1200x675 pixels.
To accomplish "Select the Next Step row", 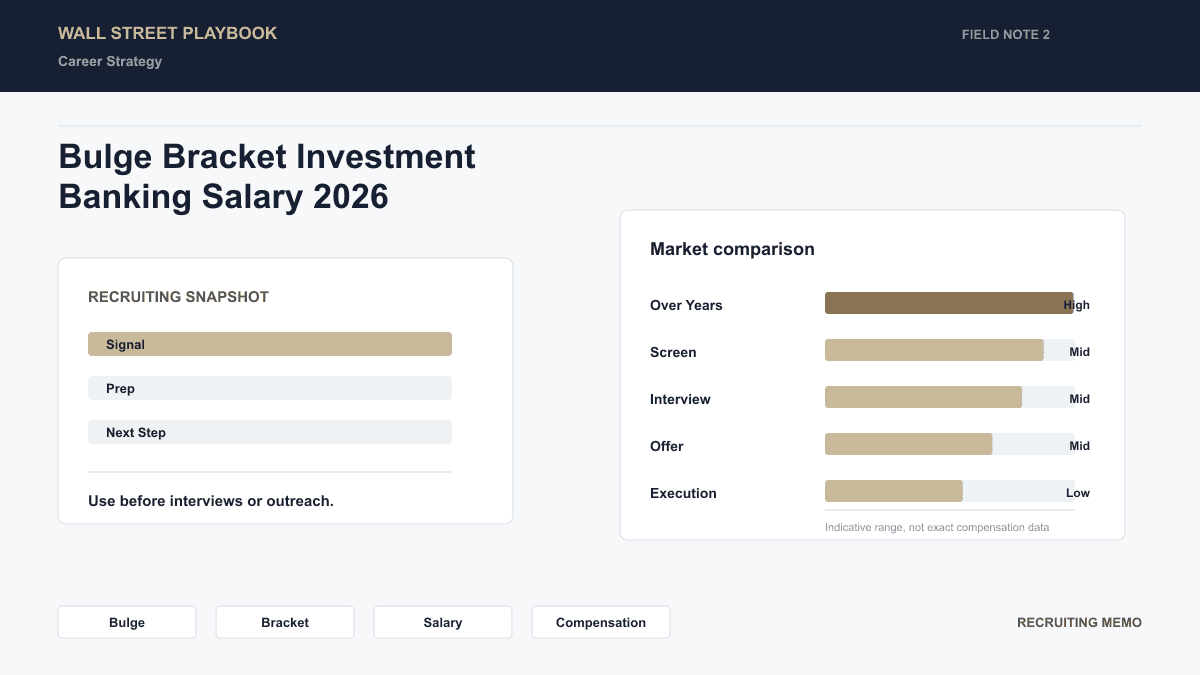I will (x=270, y=432).
